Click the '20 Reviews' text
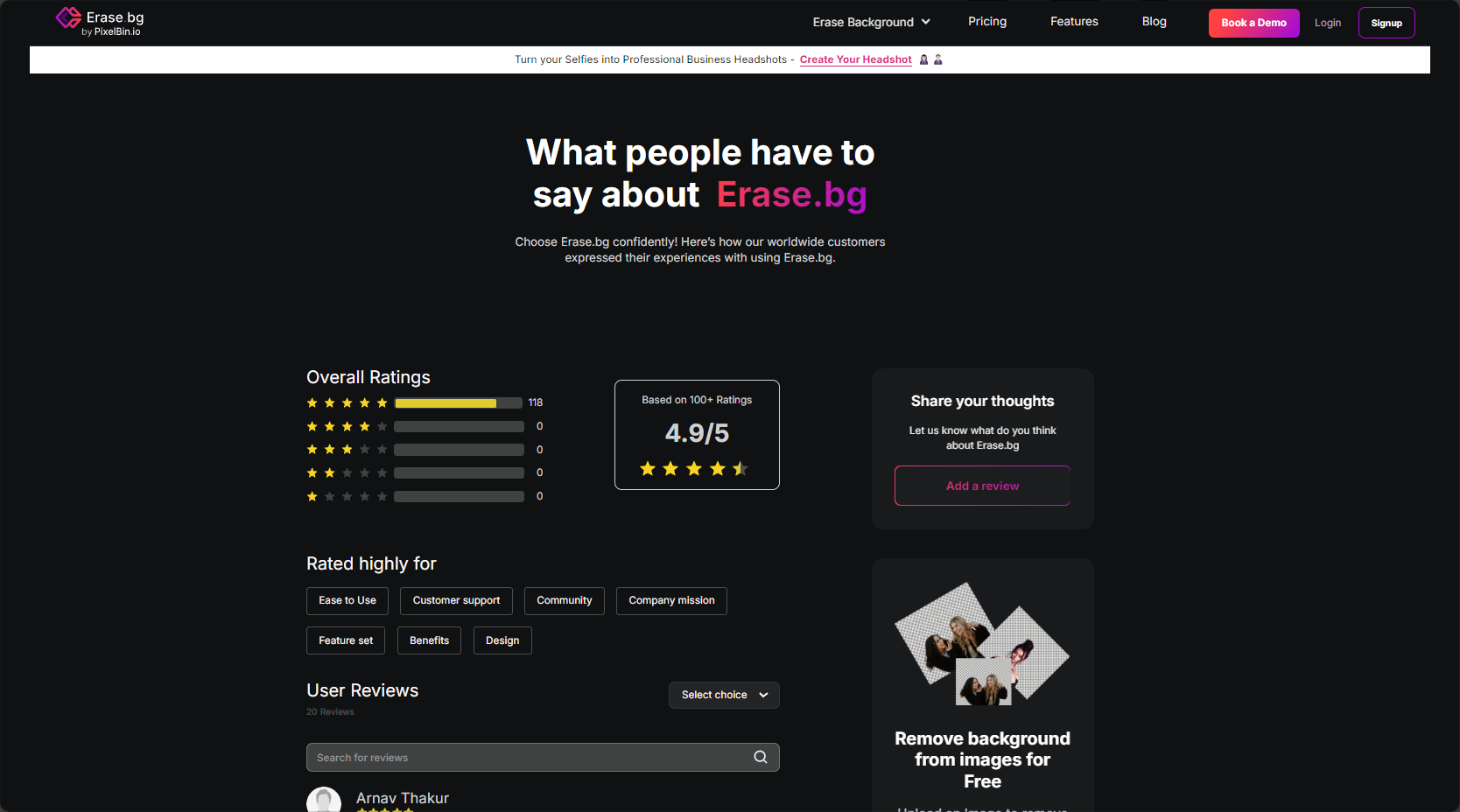1460x812 pixels. click(330, 712)
